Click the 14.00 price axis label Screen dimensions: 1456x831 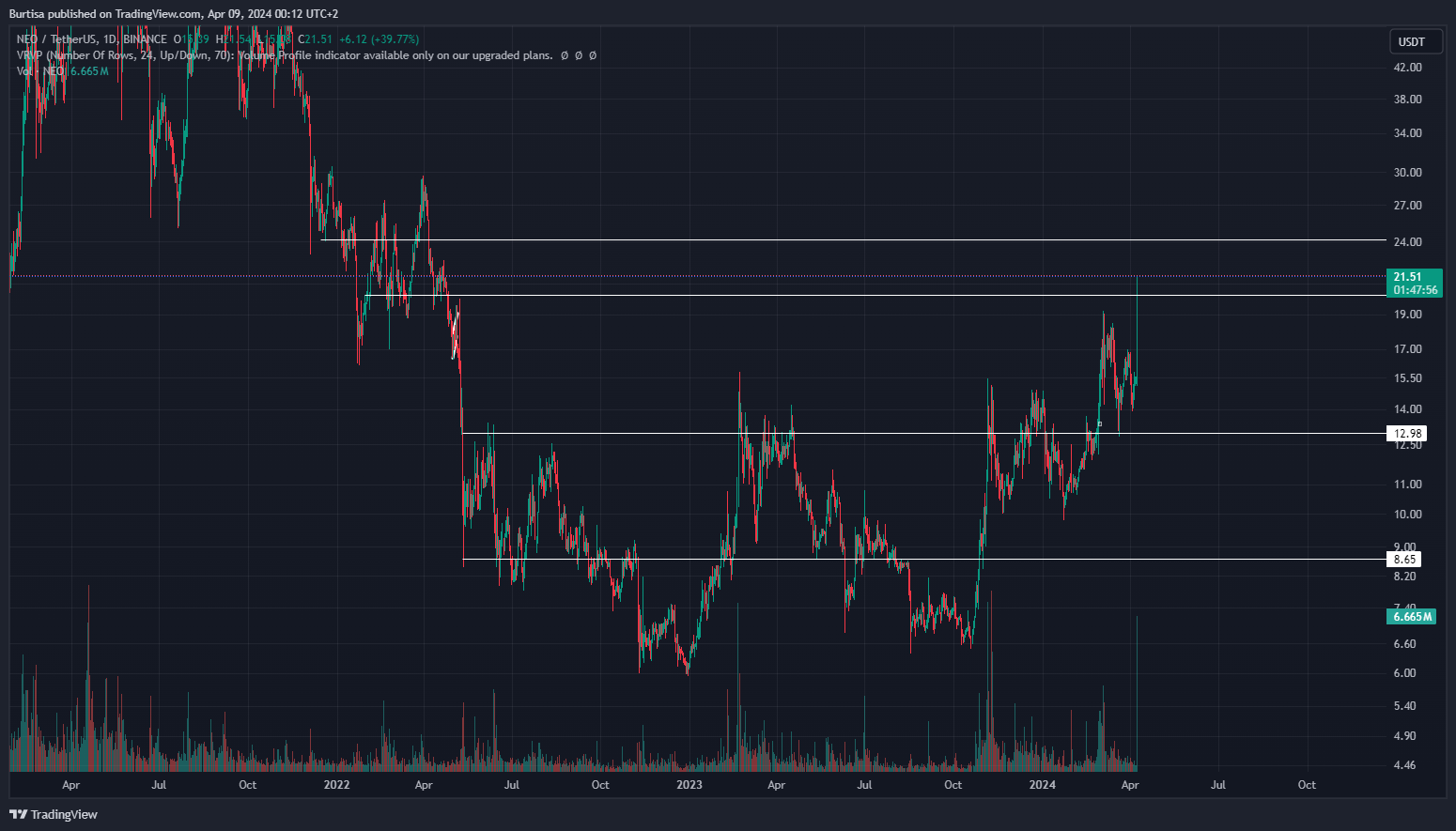[x=1407, y=409]
